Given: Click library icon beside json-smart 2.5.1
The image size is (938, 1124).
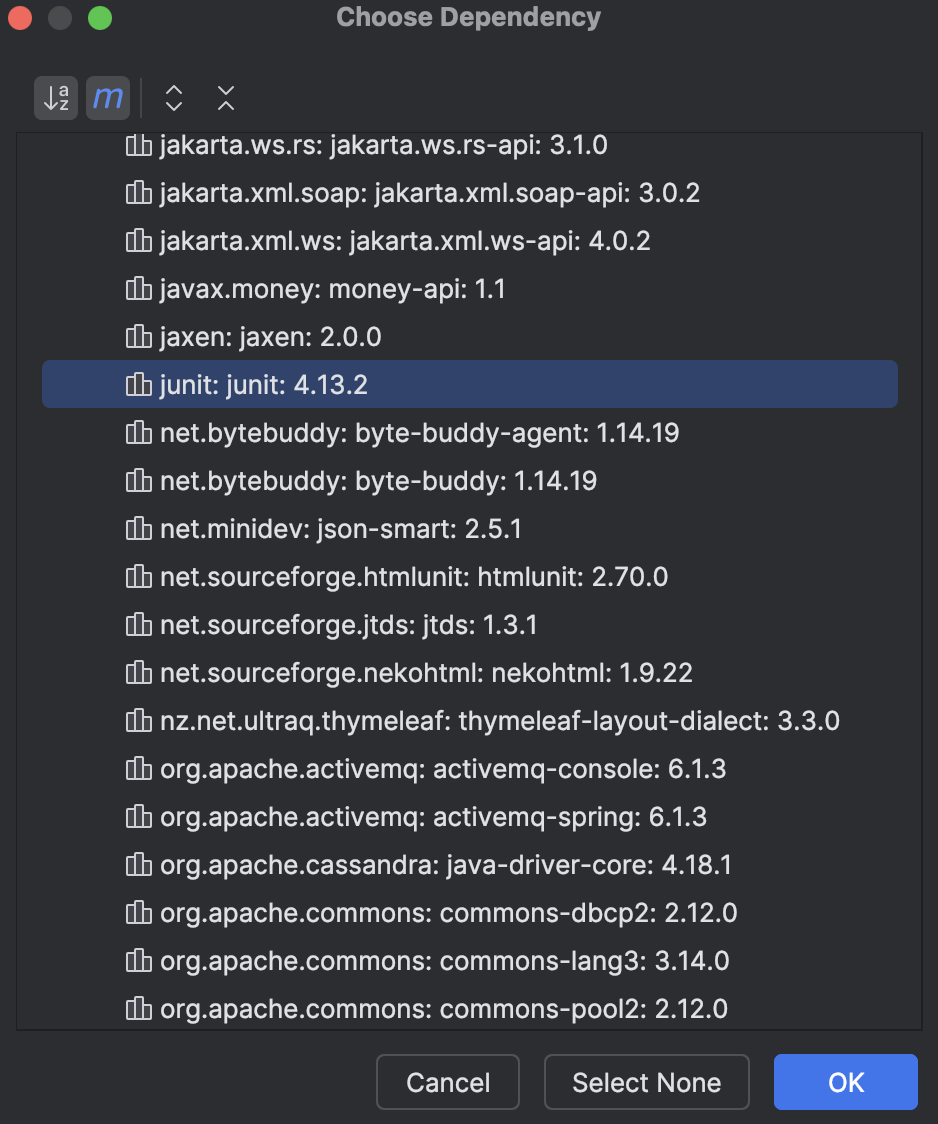Looking at the screenshot, I should (x=139, y=528).
